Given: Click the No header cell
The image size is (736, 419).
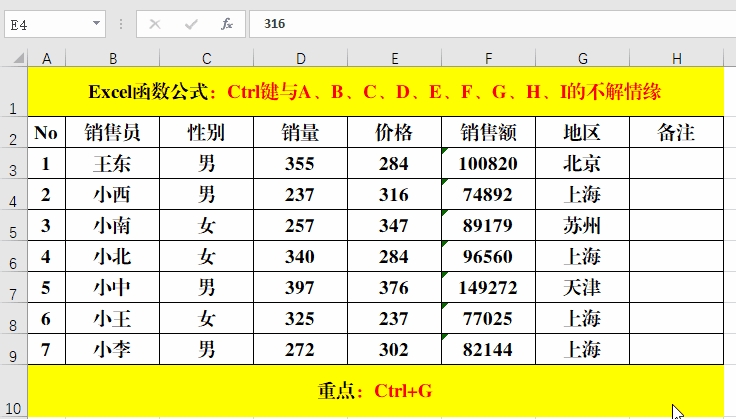Looking at the screenshot, I should [x=46, y=132].
